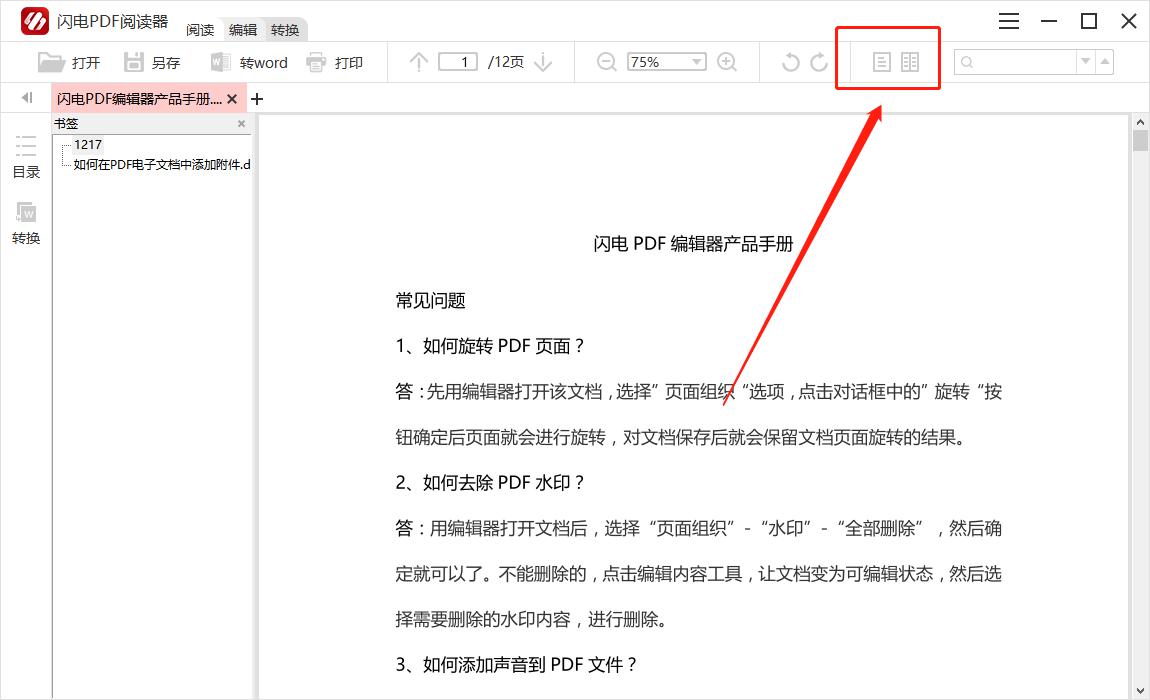Open the 75% zoom level dropdown

(x=697, y=62)
